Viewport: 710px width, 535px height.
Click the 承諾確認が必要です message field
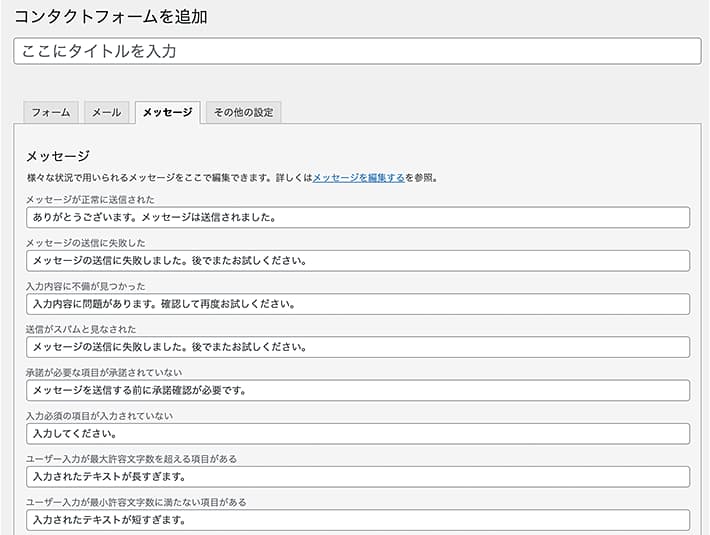point(358,391)
